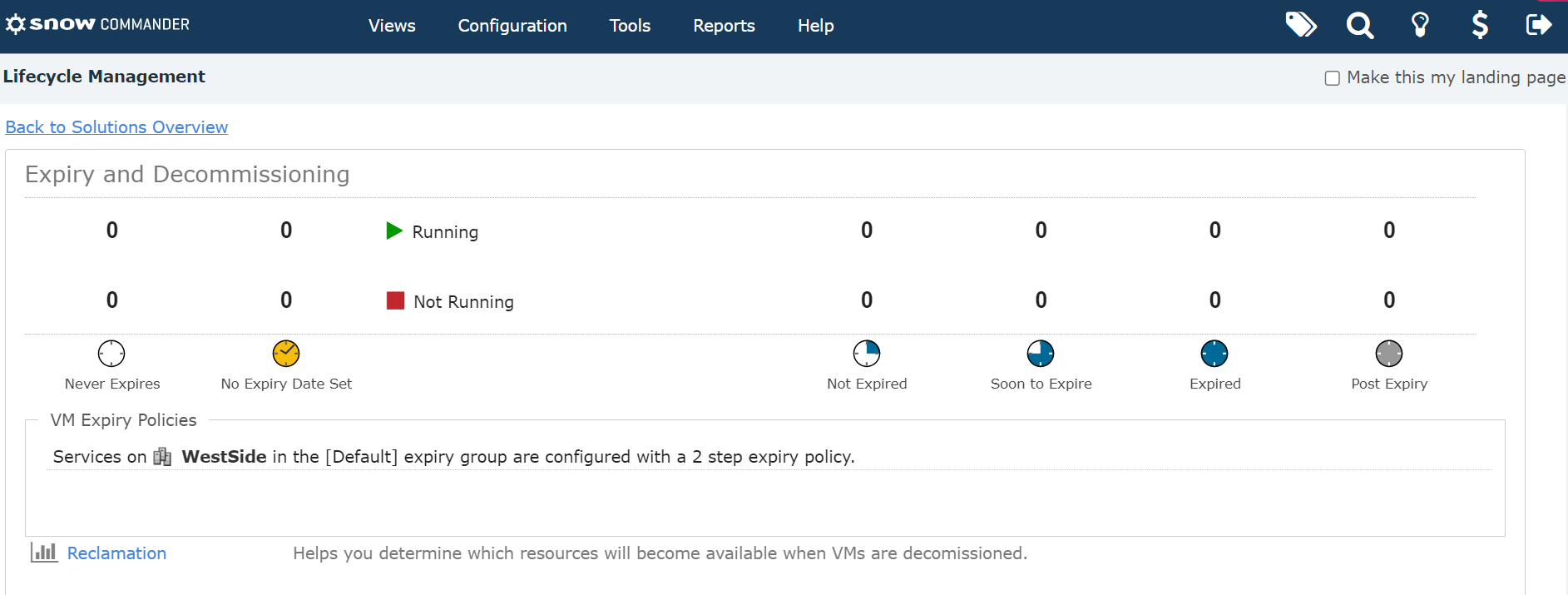Open the Views menu
The image size is (1568, 595).
point(392,26)
